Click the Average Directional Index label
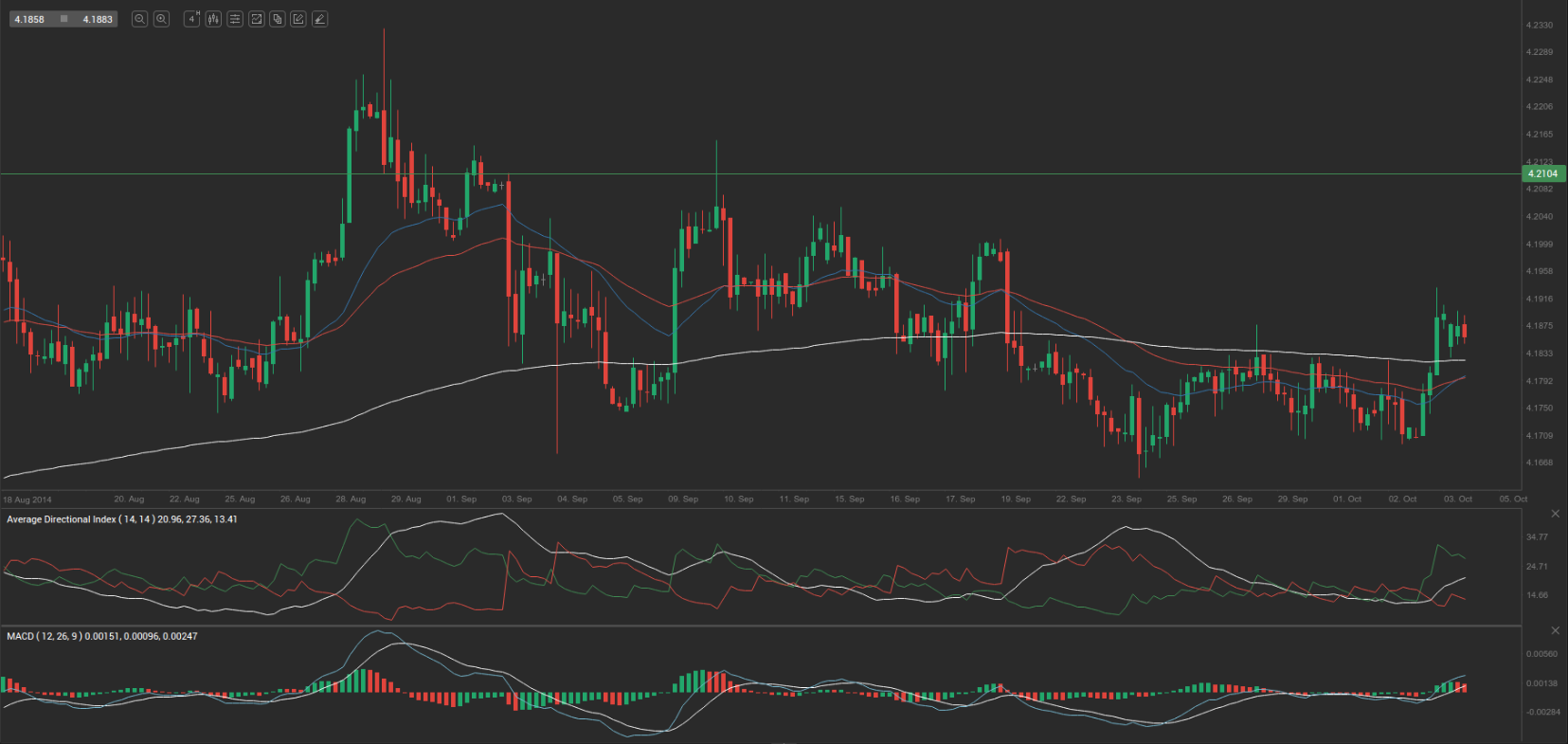 [121, 519]
